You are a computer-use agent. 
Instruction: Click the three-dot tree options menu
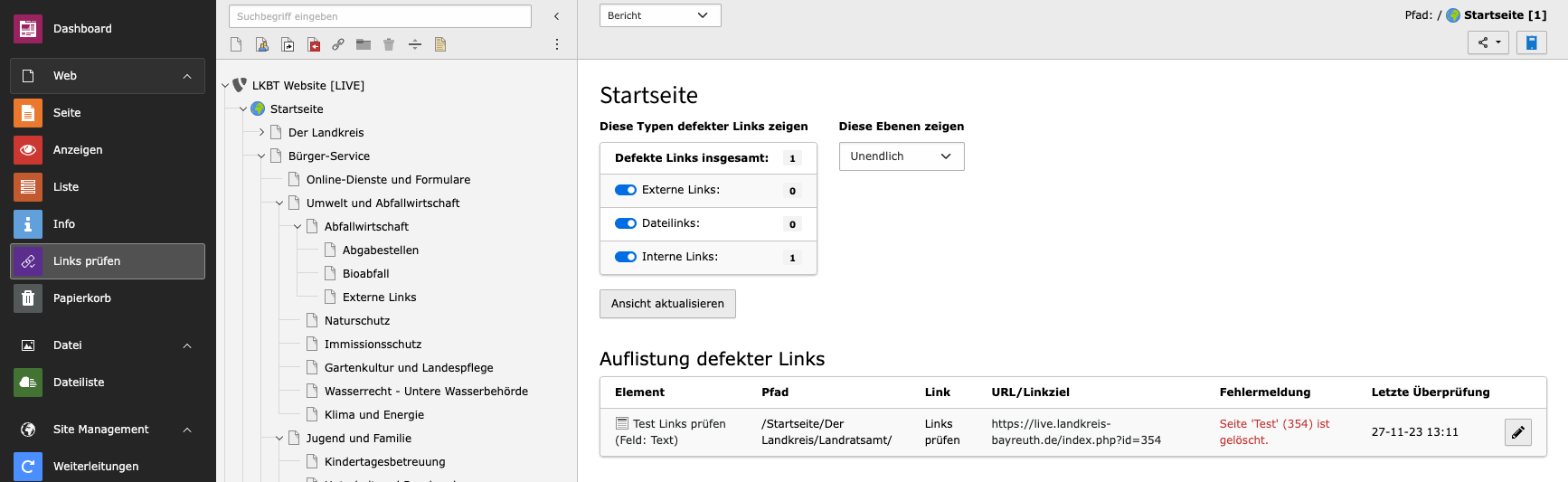557,44
